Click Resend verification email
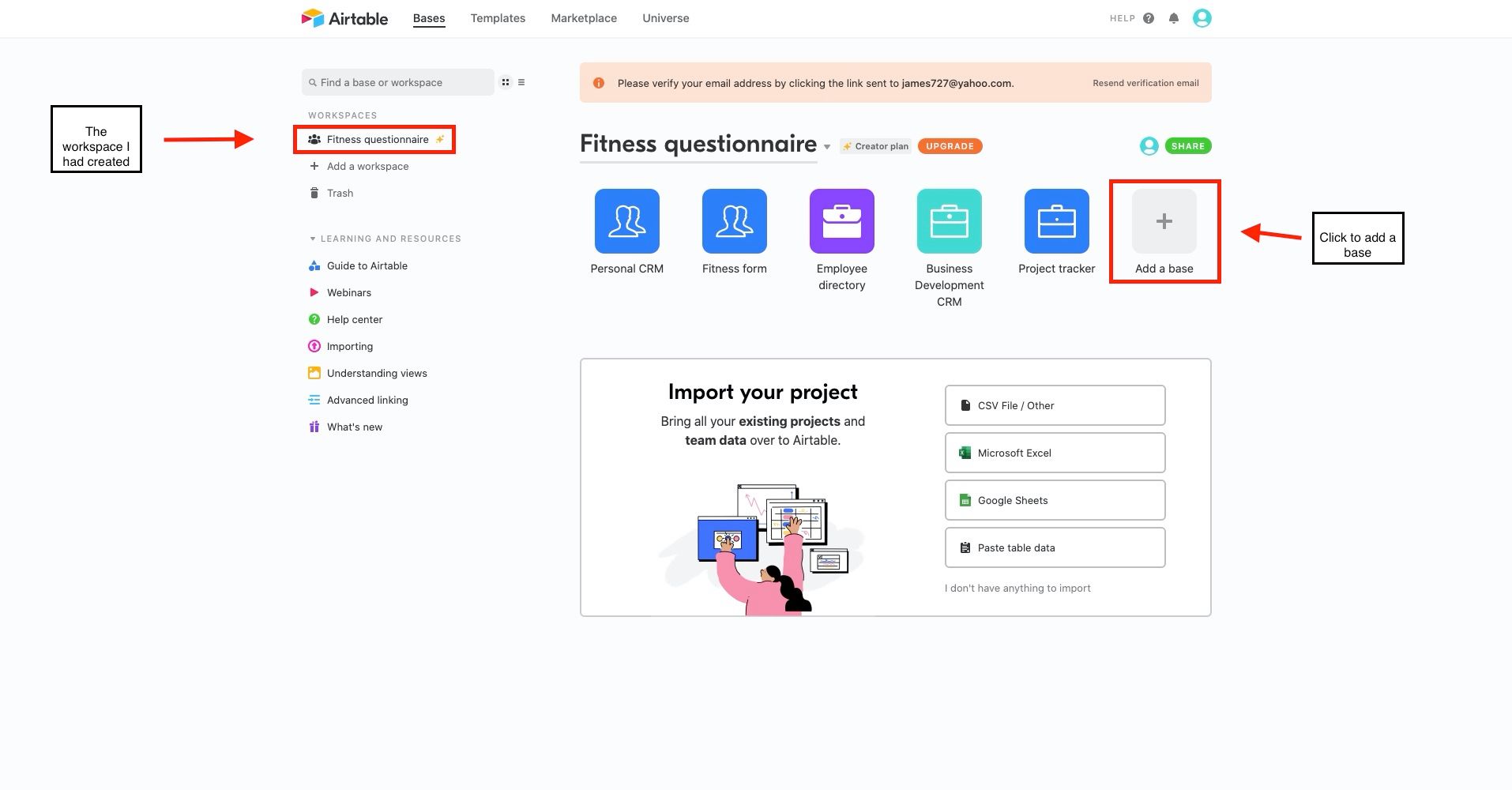 1145,83
